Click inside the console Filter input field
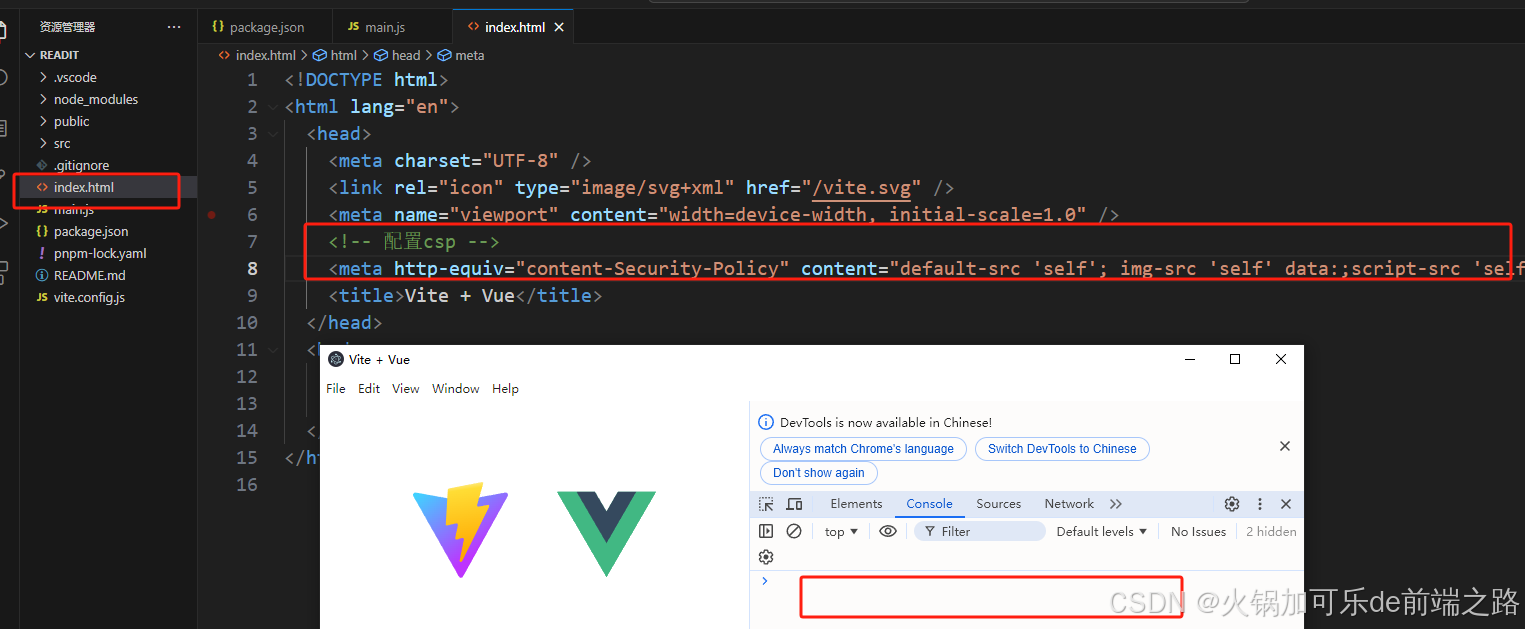Viewport: 1525px width, 629px height. click(x=980, y=531)
